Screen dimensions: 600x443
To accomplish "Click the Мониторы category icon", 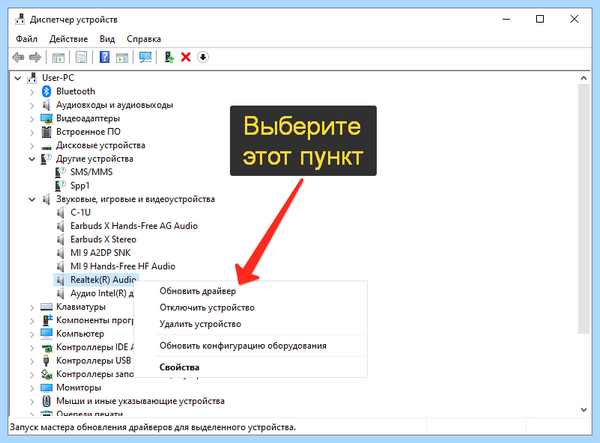I will point(46,388).
